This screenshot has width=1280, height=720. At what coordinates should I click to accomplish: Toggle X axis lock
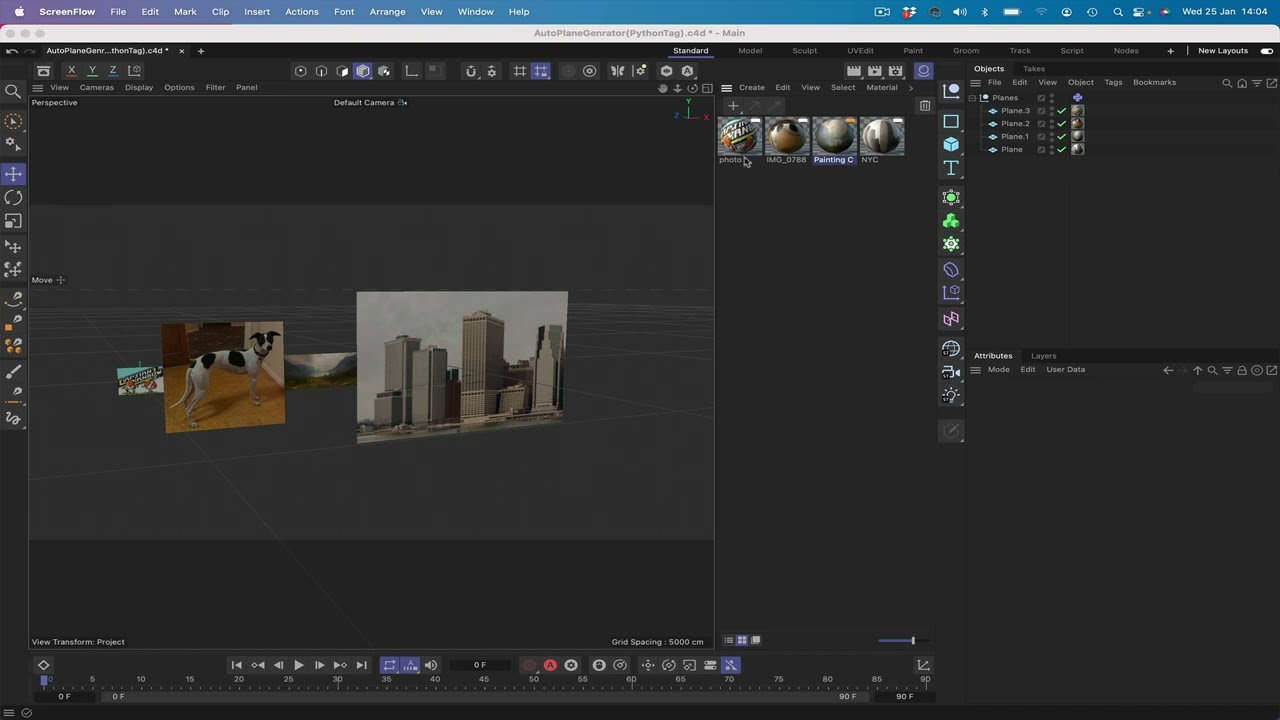pyautogui.click(x=71, y=71)
